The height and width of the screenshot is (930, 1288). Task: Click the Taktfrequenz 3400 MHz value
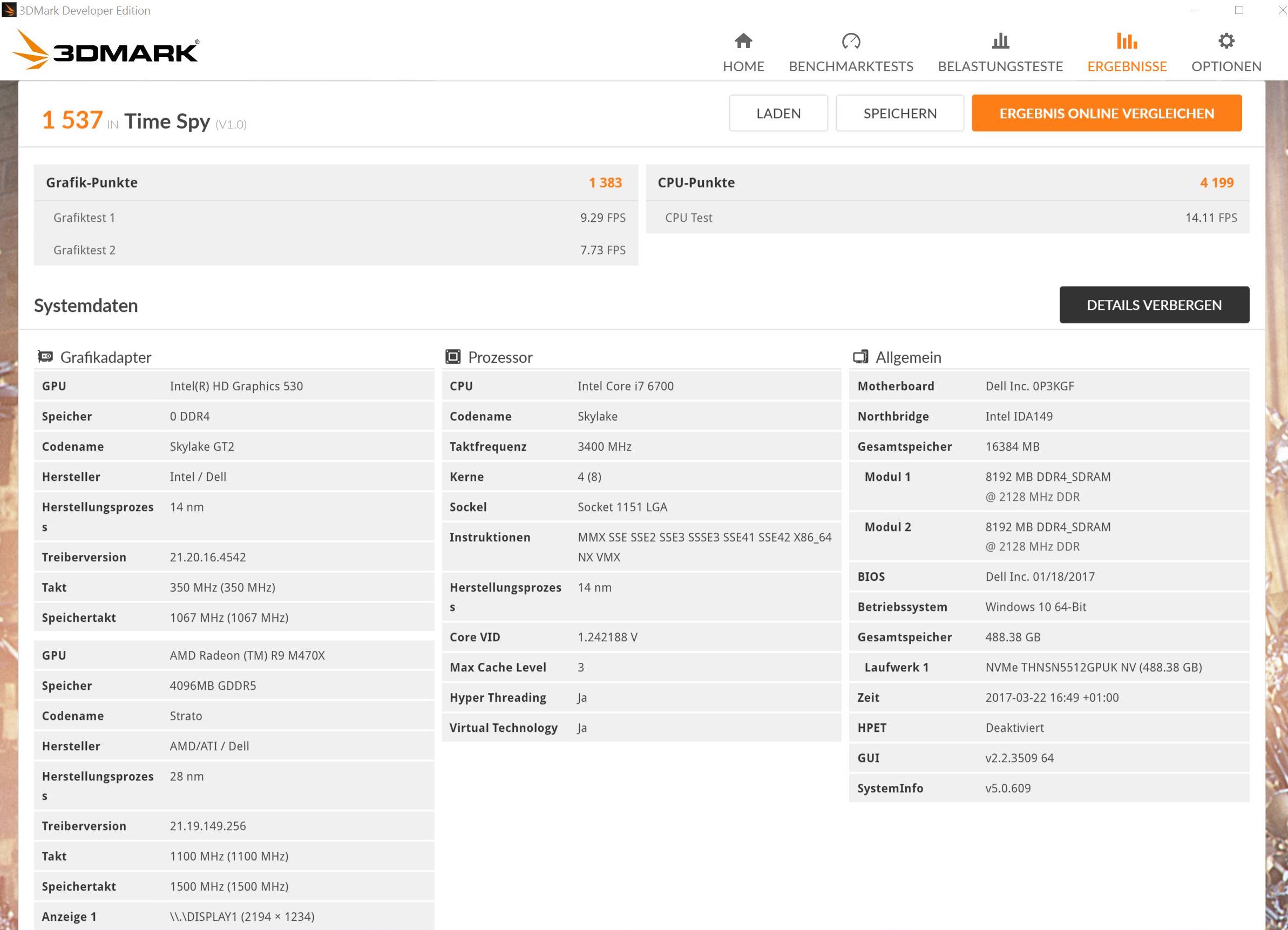click(604, 447)
